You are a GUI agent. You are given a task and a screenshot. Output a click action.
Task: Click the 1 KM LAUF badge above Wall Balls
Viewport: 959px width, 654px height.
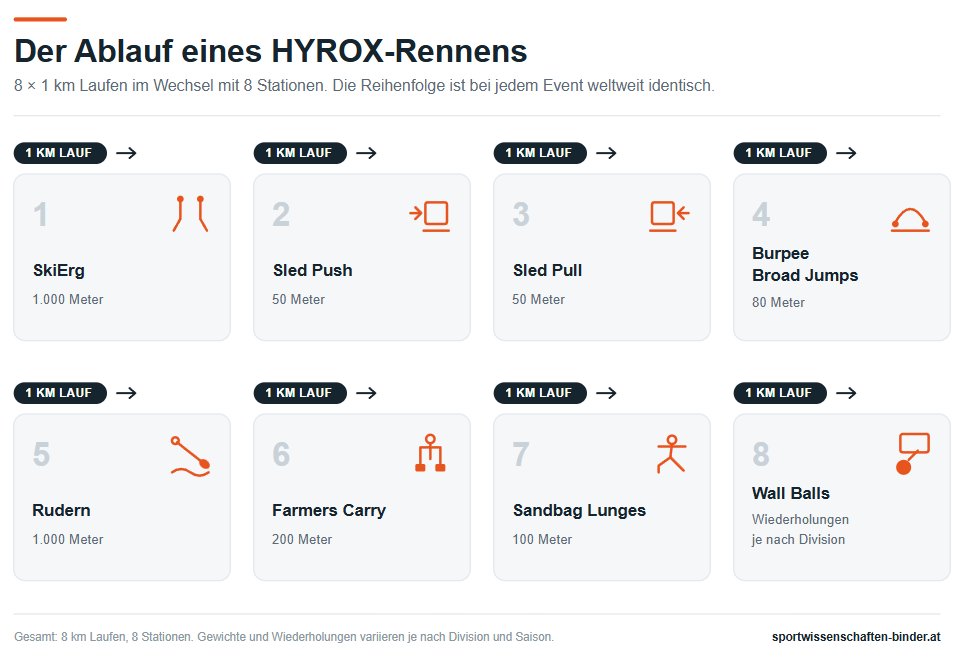point(780,393)
